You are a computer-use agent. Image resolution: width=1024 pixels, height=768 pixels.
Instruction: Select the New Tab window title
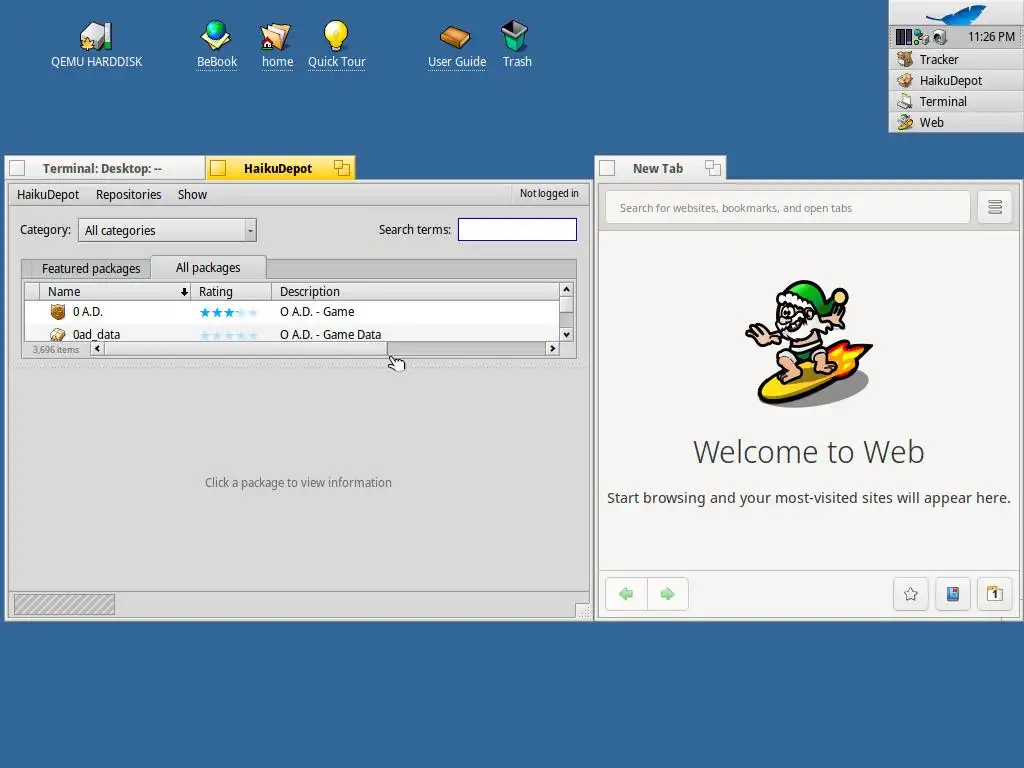[x=658, y=168]
